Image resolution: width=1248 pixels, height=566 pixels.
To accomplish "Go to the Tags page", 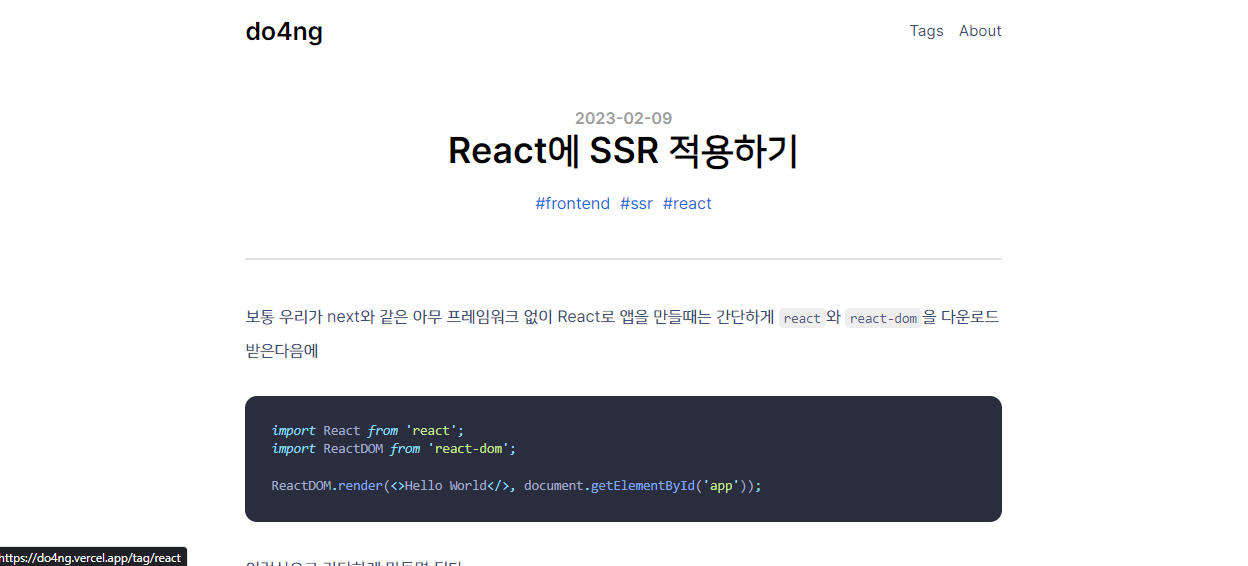I will [926, 31].
